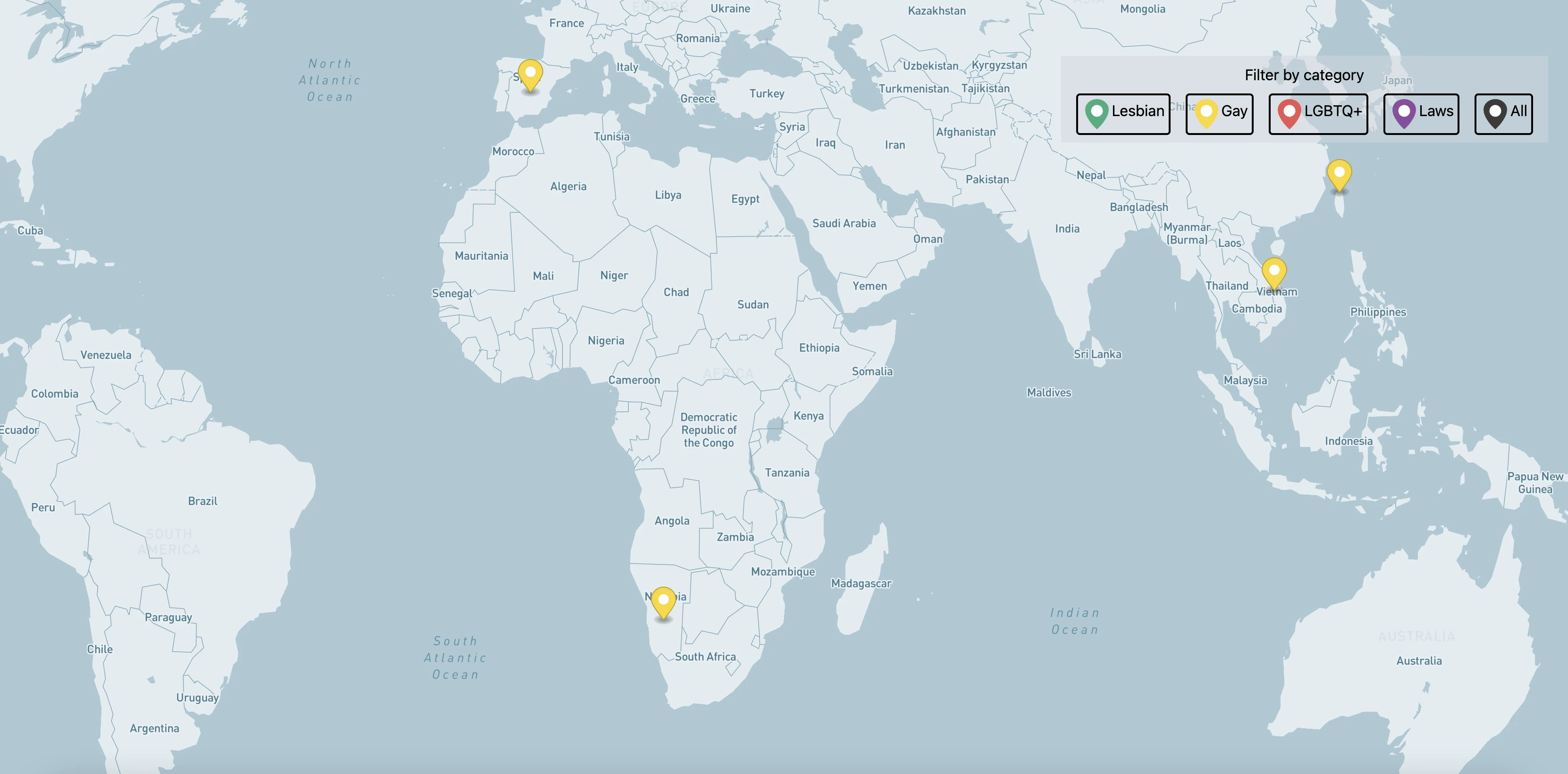Click the Saudi Arabia map label
Viewport: 1568px width, 774px height.
click(843, 223)
